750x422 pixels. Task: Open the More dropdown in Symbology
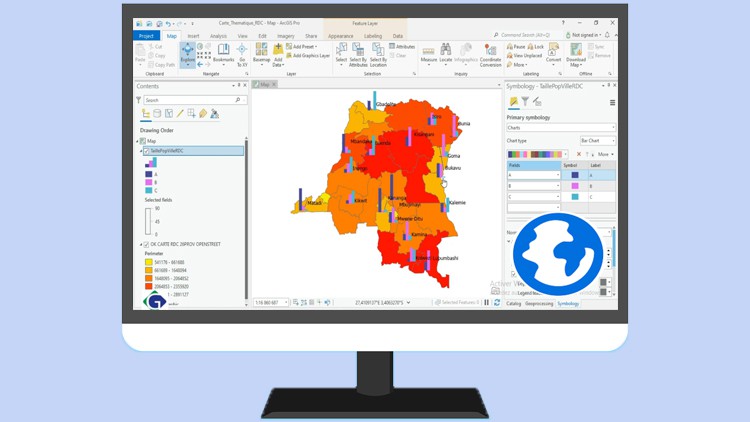[606, 154]
